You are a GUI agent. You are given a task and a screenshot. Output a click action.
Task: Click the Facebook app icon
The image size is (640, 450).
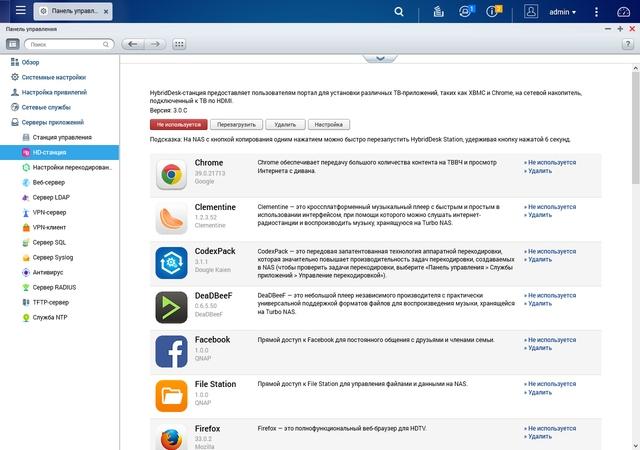[171, 352]
